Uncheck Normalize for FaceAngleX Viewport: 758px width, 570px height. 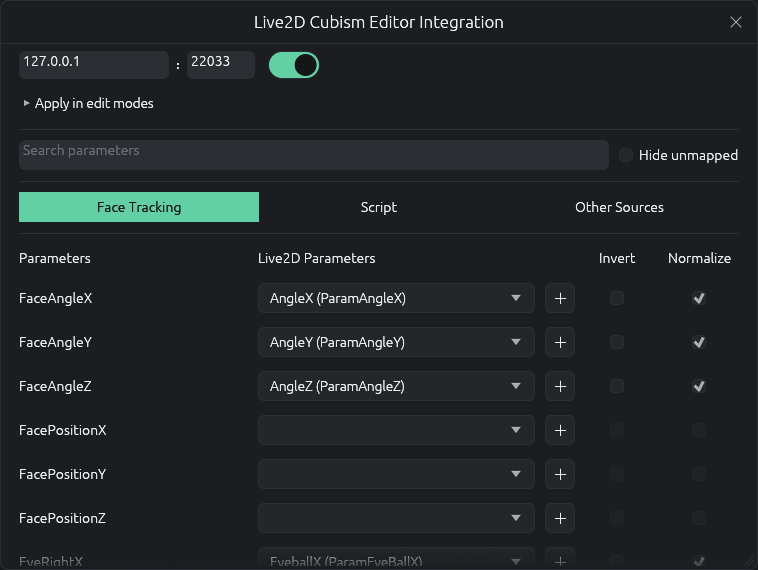click(699, 298)
